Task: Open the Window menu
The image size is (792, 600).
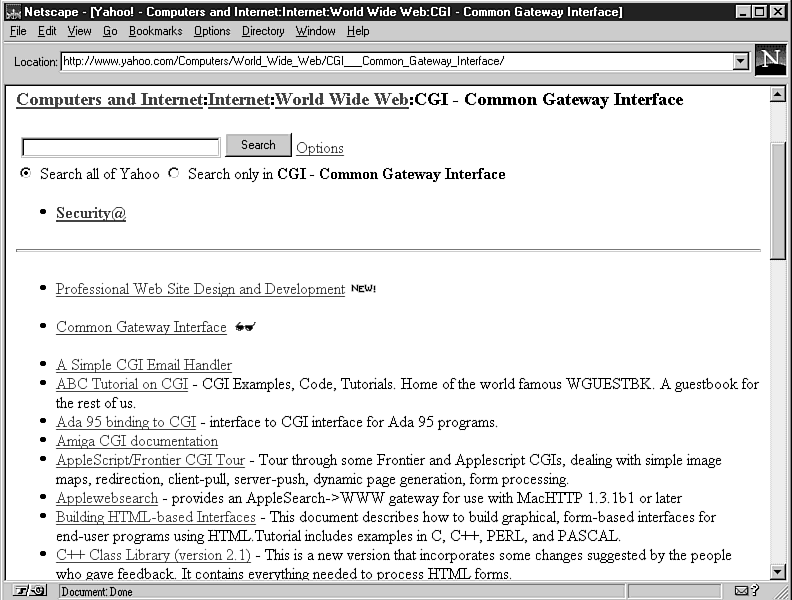Action: [x=315, y=31]
